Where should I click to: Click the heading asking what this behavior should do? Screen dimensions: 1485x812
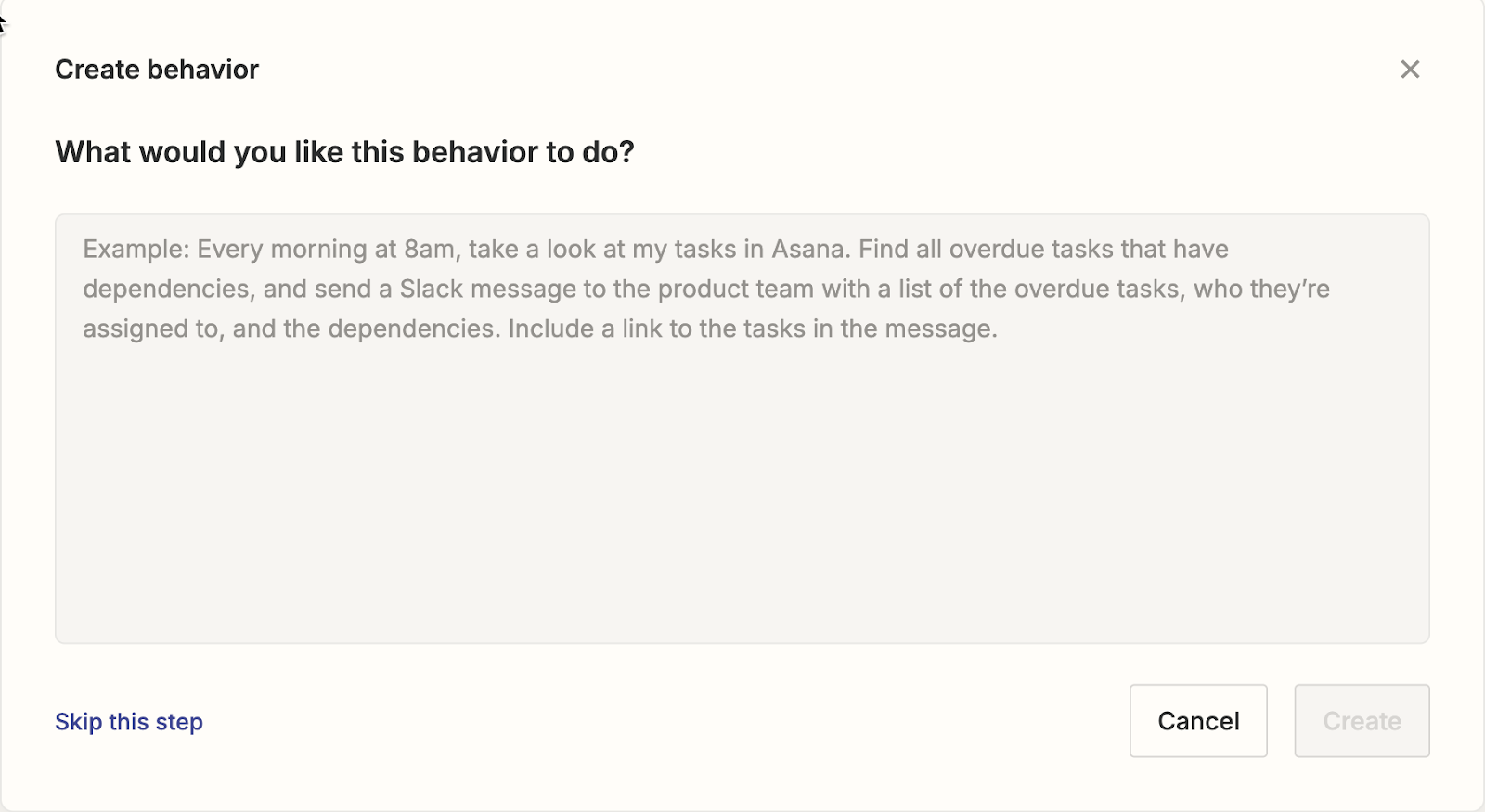pos(344,152)
